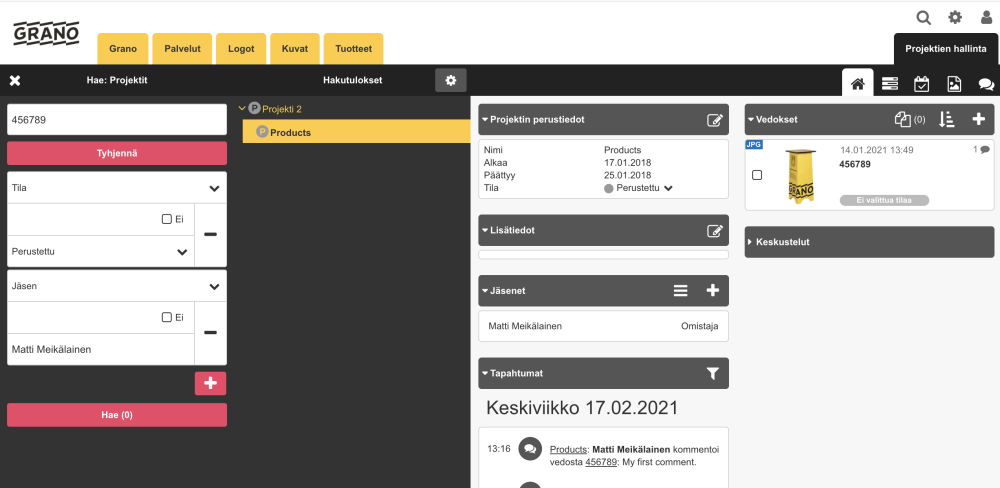Click the Tyhjennä button

(117, 154)
